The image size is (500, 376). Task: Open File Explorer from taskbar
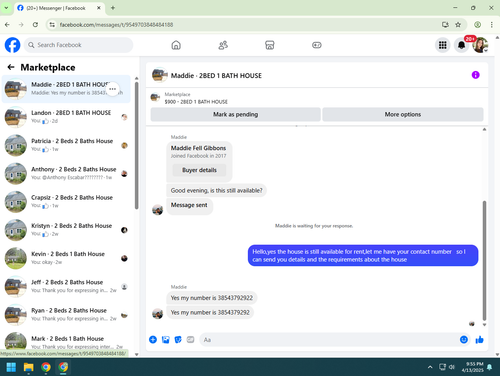29,367
